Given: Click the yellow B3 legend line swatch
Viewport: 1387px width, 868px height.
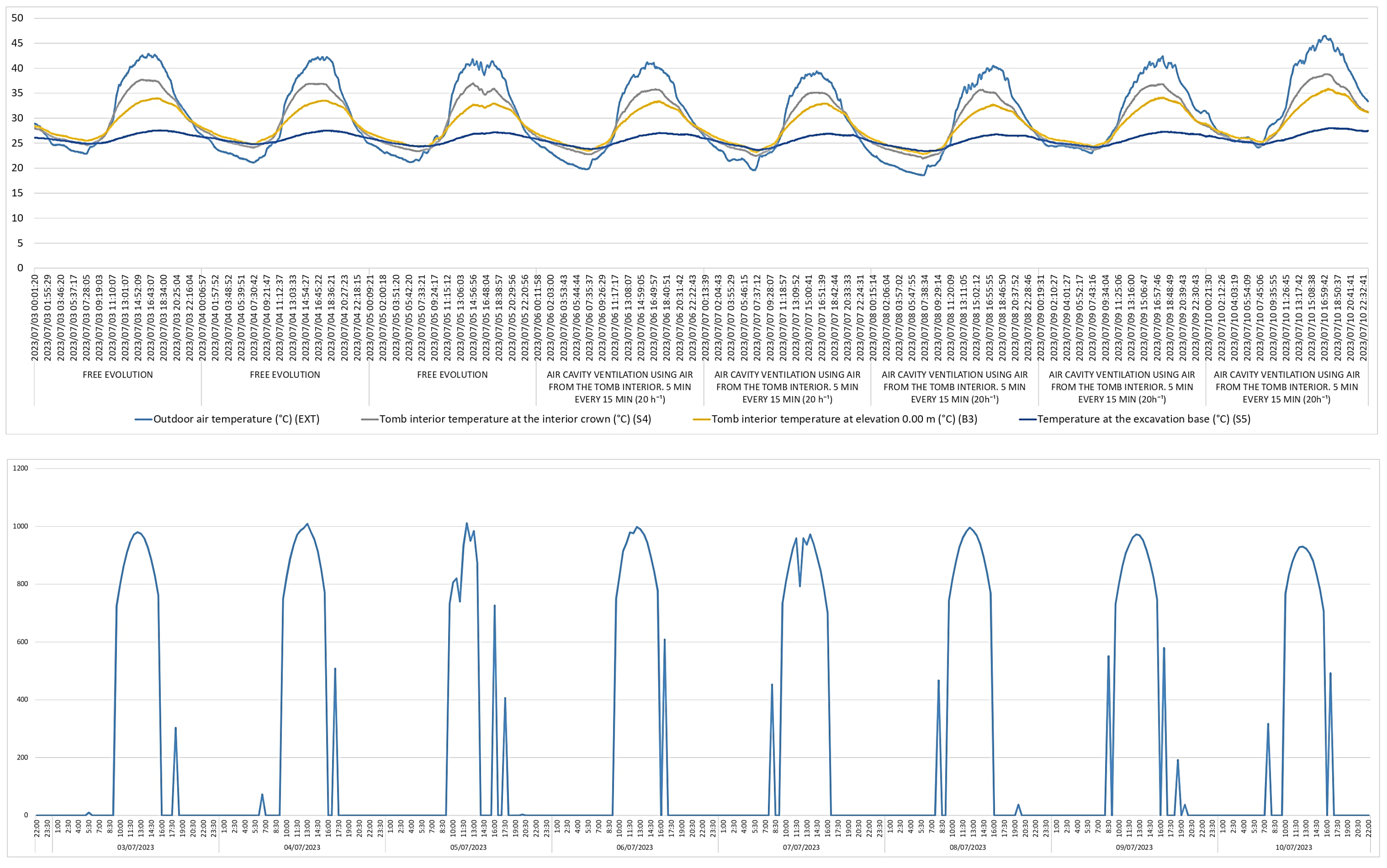Looking at the screenshot, I should 702,419.
